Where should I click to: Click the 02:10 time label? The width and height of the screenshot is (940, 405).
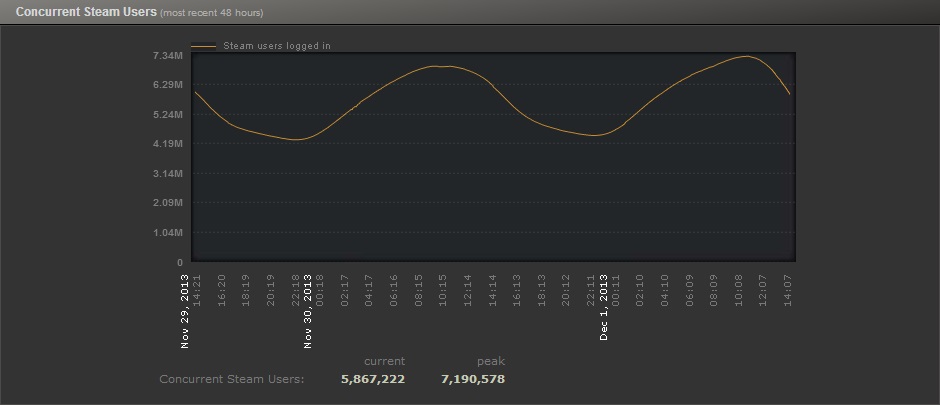click(x=640, y=291)
